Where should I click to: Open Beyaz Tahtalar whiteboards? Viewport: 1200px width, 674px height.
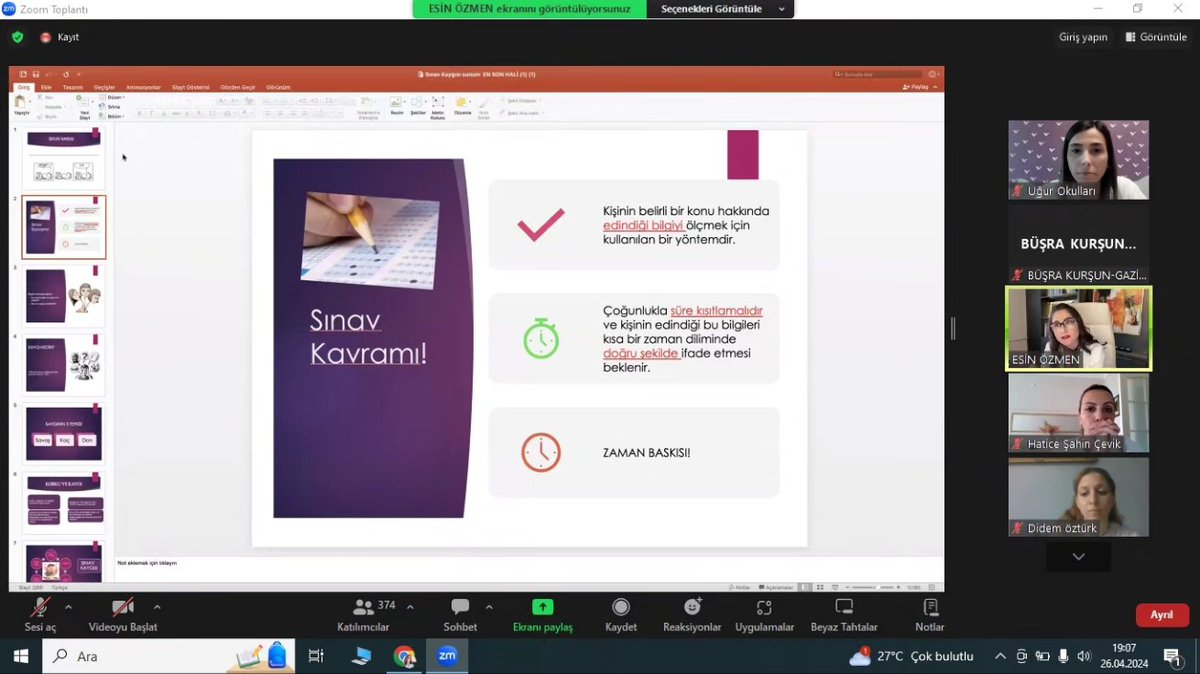click(x=844, y=615)
